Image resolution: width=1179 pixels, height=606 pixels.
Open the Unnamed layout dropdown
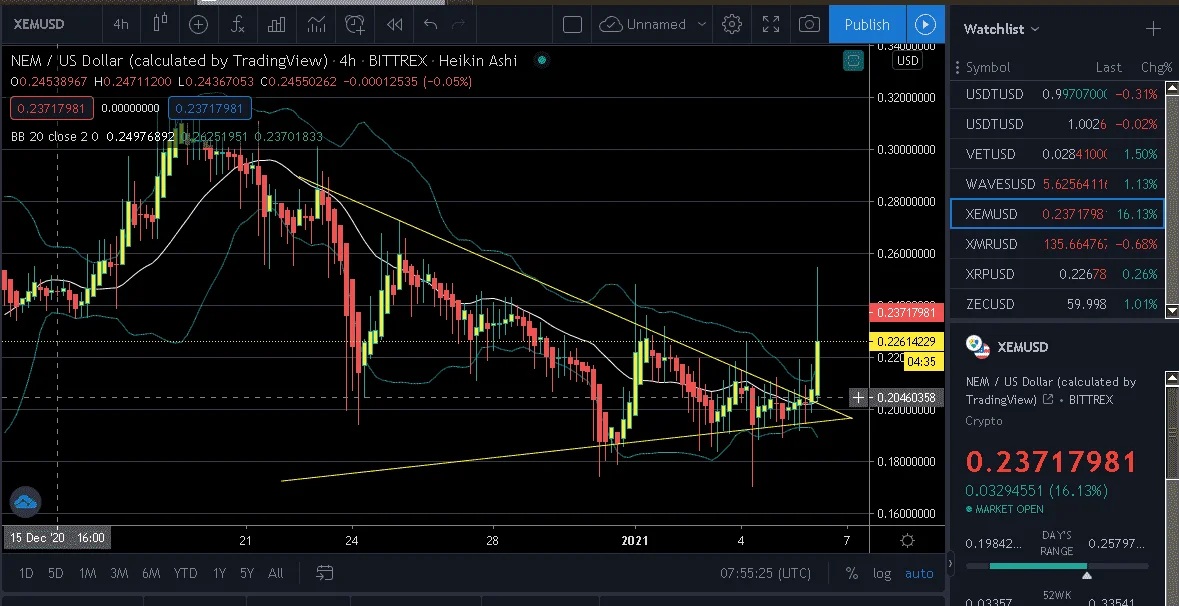point(702,24)
